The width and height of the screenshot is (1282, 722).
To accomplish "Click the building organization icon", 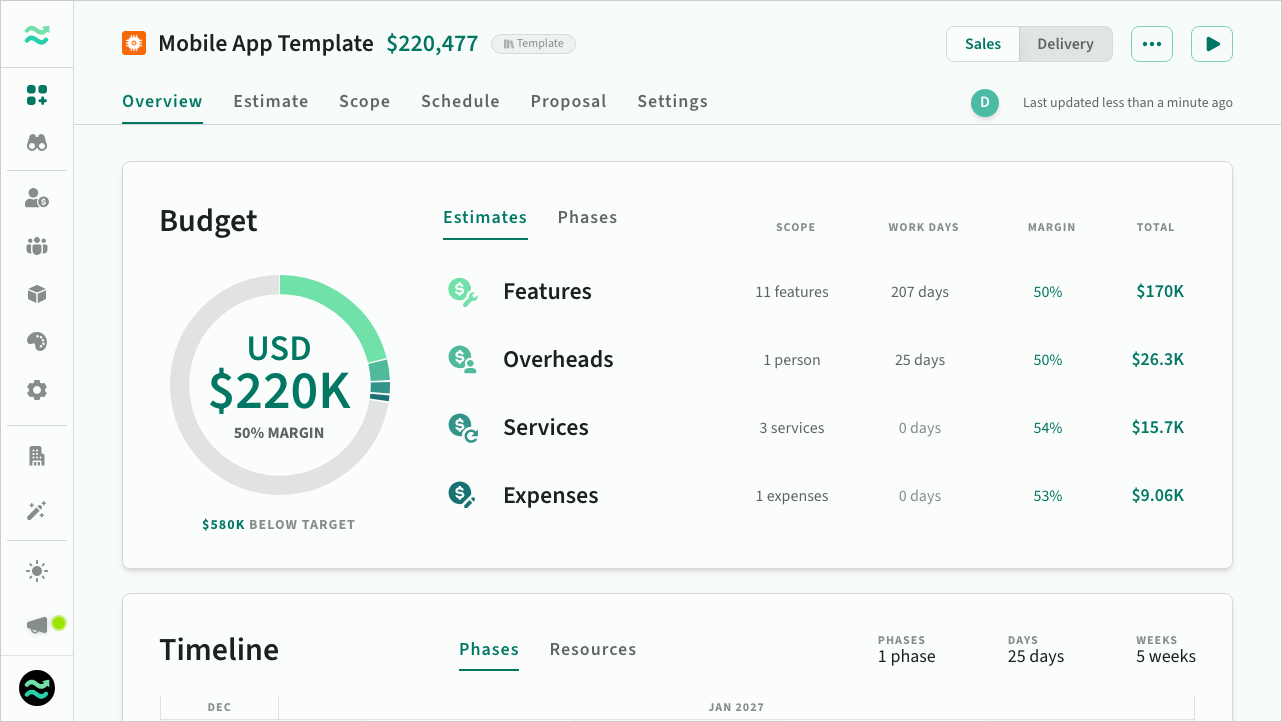I will [x=37, y=456].
